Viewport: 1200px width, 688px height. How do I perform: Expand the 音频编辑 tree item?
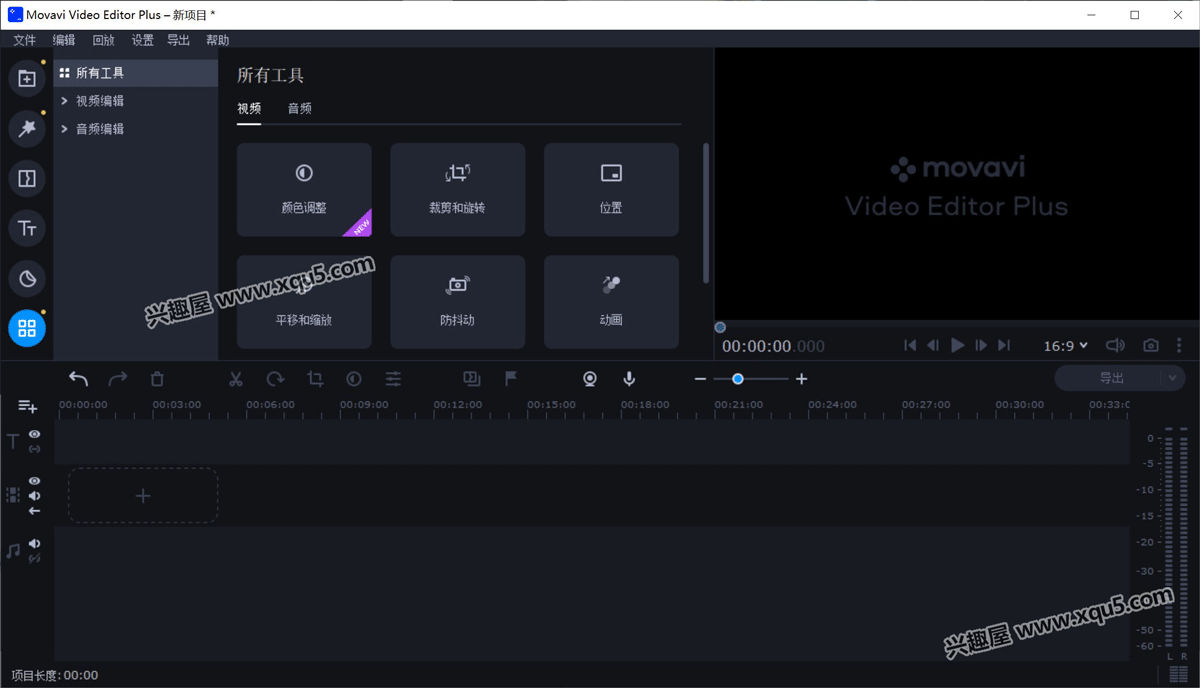tap(65, 129)
